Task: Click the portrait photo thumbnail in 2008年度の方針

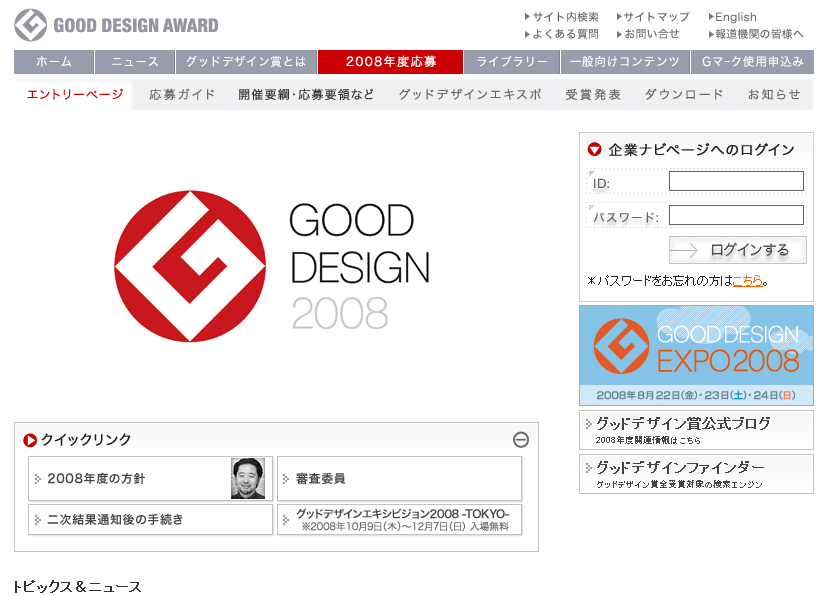Action: (248, 478)
